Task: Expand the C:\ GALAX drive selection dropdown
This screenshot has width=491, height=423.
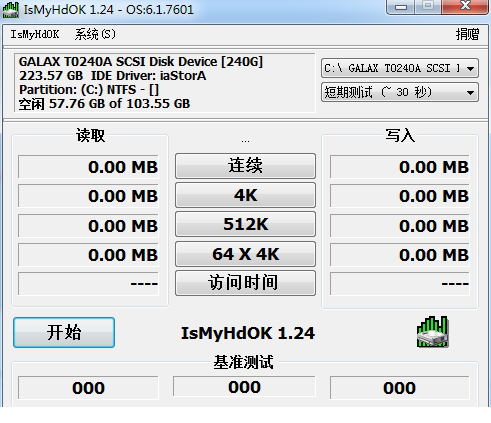Action: coord(400,68)
